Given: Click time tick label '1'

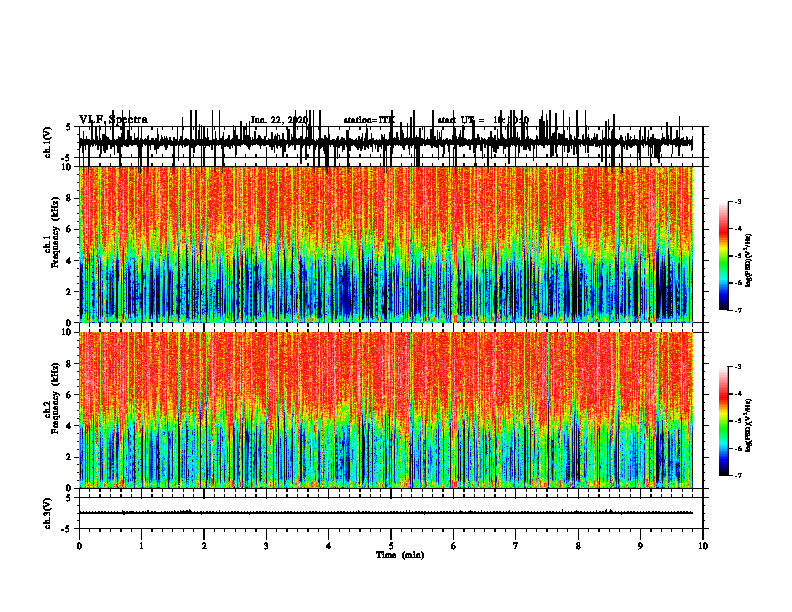Looking at the screenshot, I should [x=141, y=546].
